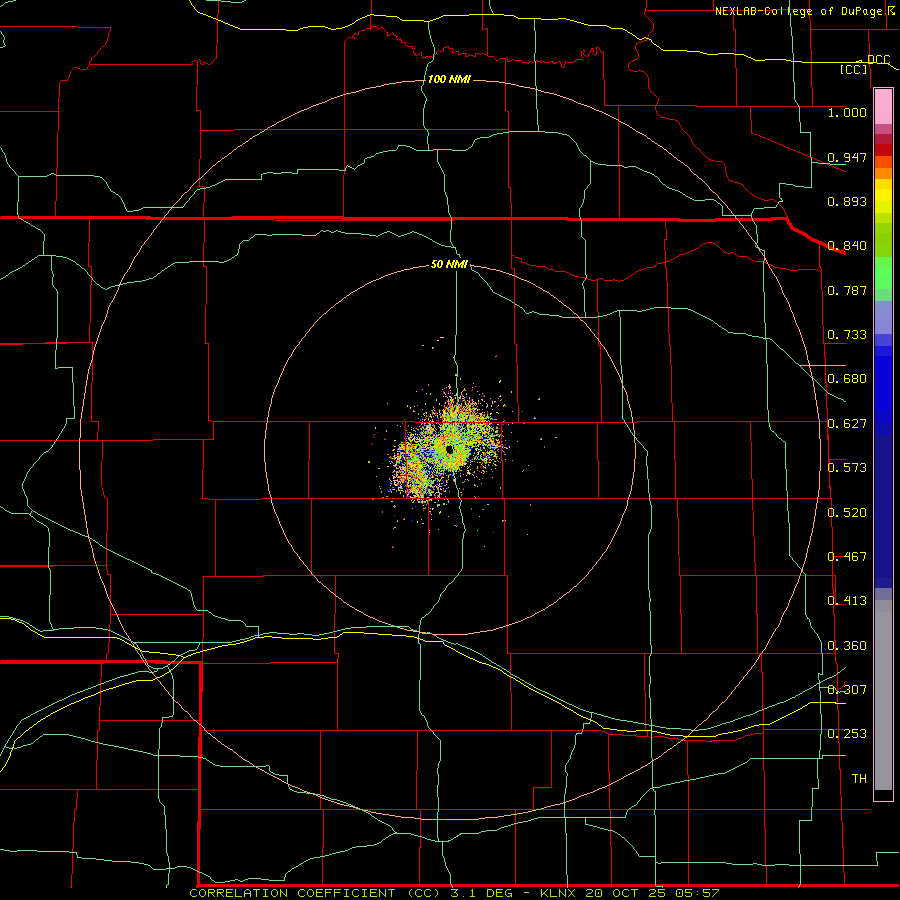Select the 0.307 scale value
The width and height of the screenshot is (900, 900).
click(x=847, y=690)
